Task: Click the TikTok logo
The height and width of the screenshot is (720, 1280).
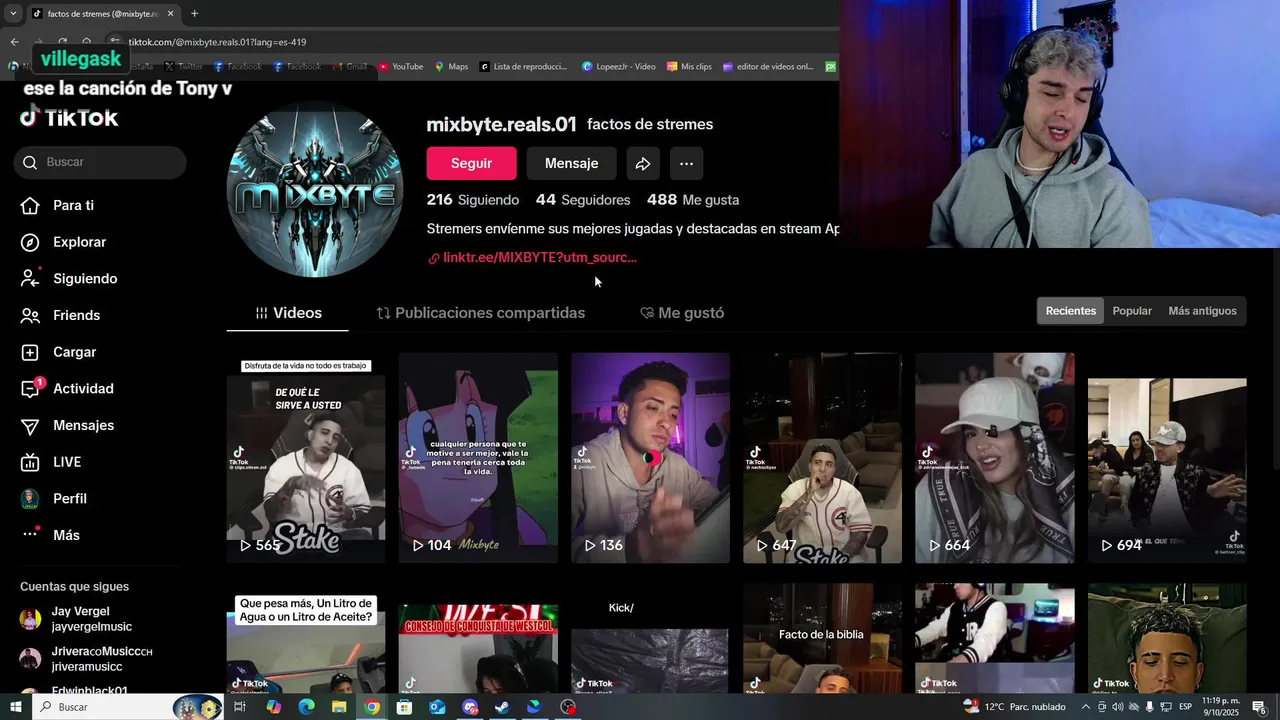Action: (69, 118)
